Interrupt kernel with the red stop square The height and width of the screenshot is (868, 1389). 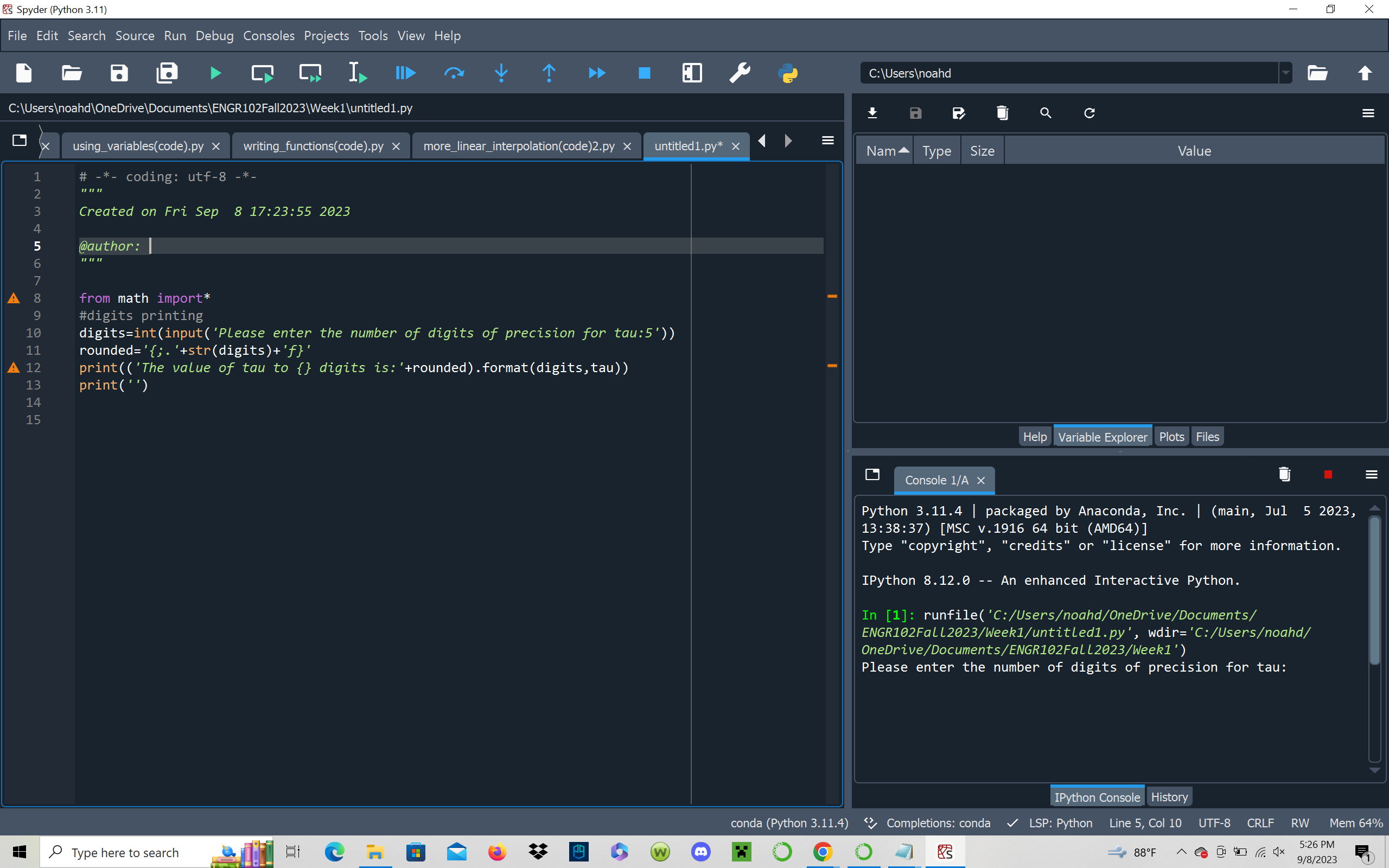coord(1328,474)
